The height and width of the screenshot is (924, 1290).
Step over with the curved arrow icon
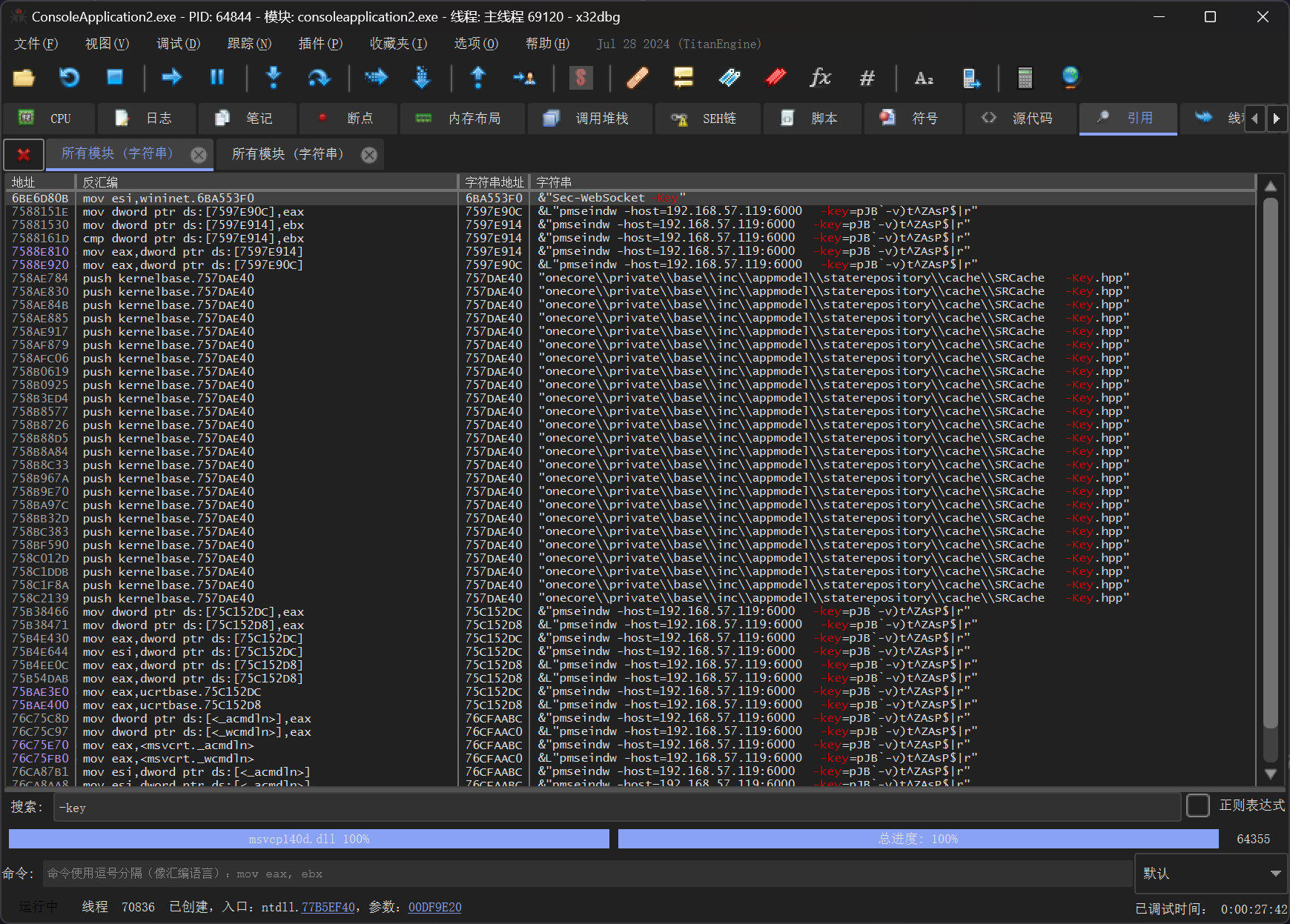(x=319, y=77)
